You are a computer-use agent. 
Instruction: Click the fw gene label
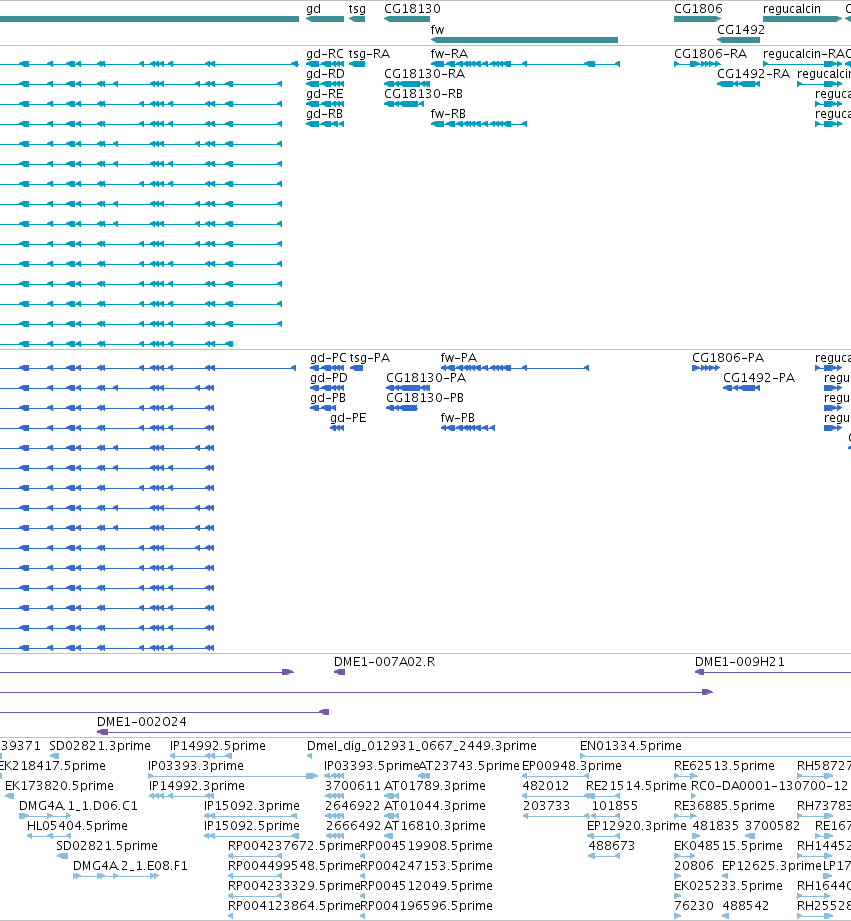point(438,30)
